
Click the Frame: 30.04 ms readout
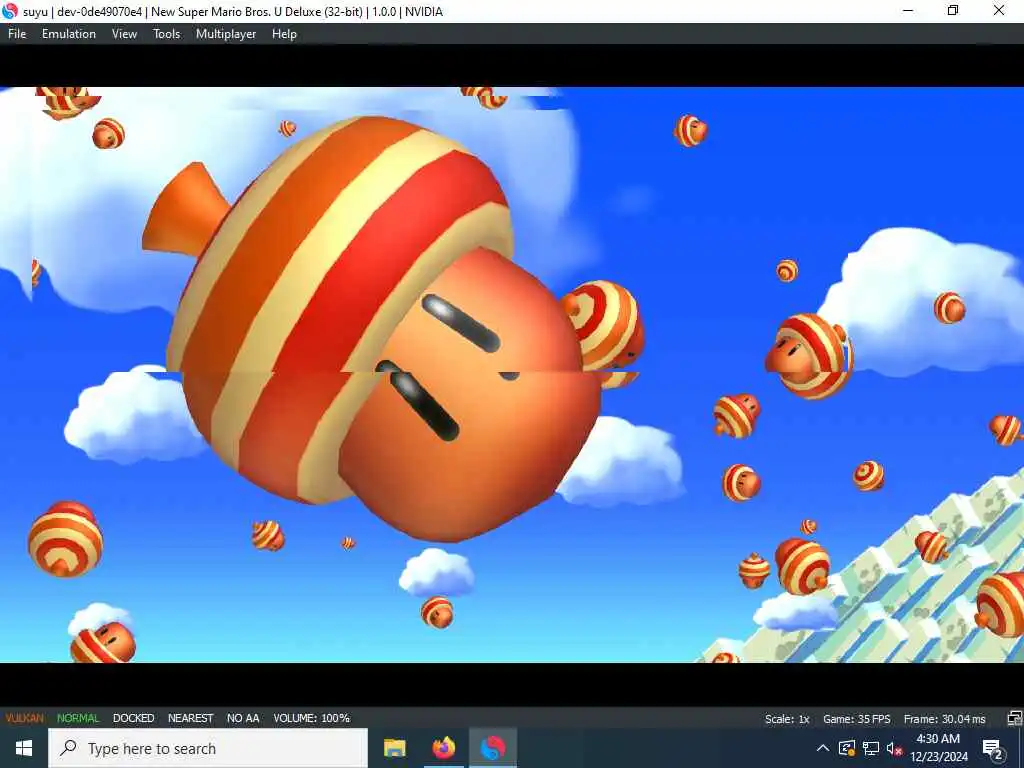pyautogui.click(x=944, y=719)
